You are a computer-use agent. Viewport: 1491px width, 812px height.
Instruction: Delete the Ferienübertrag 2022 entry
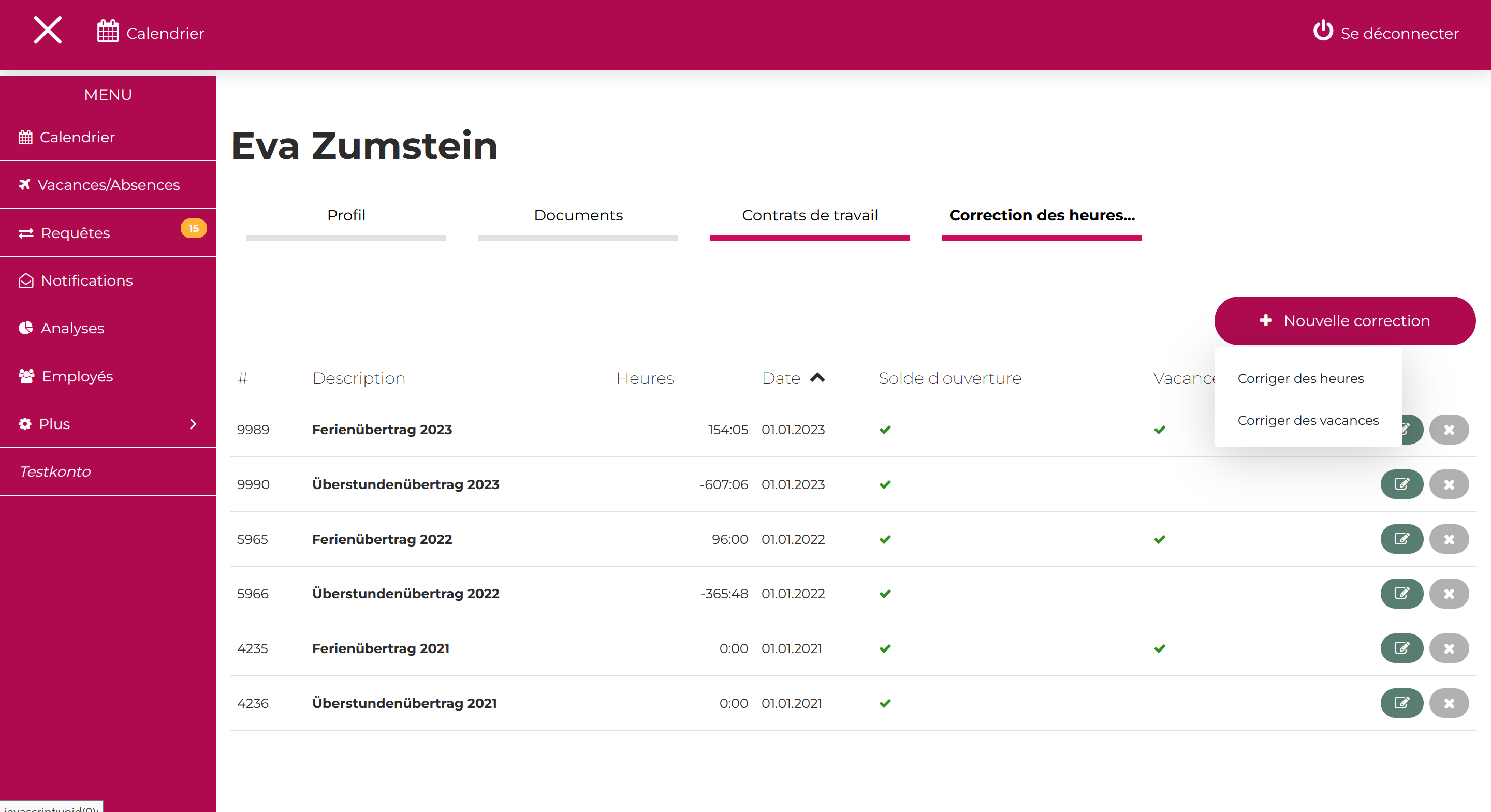point(1449,539)
